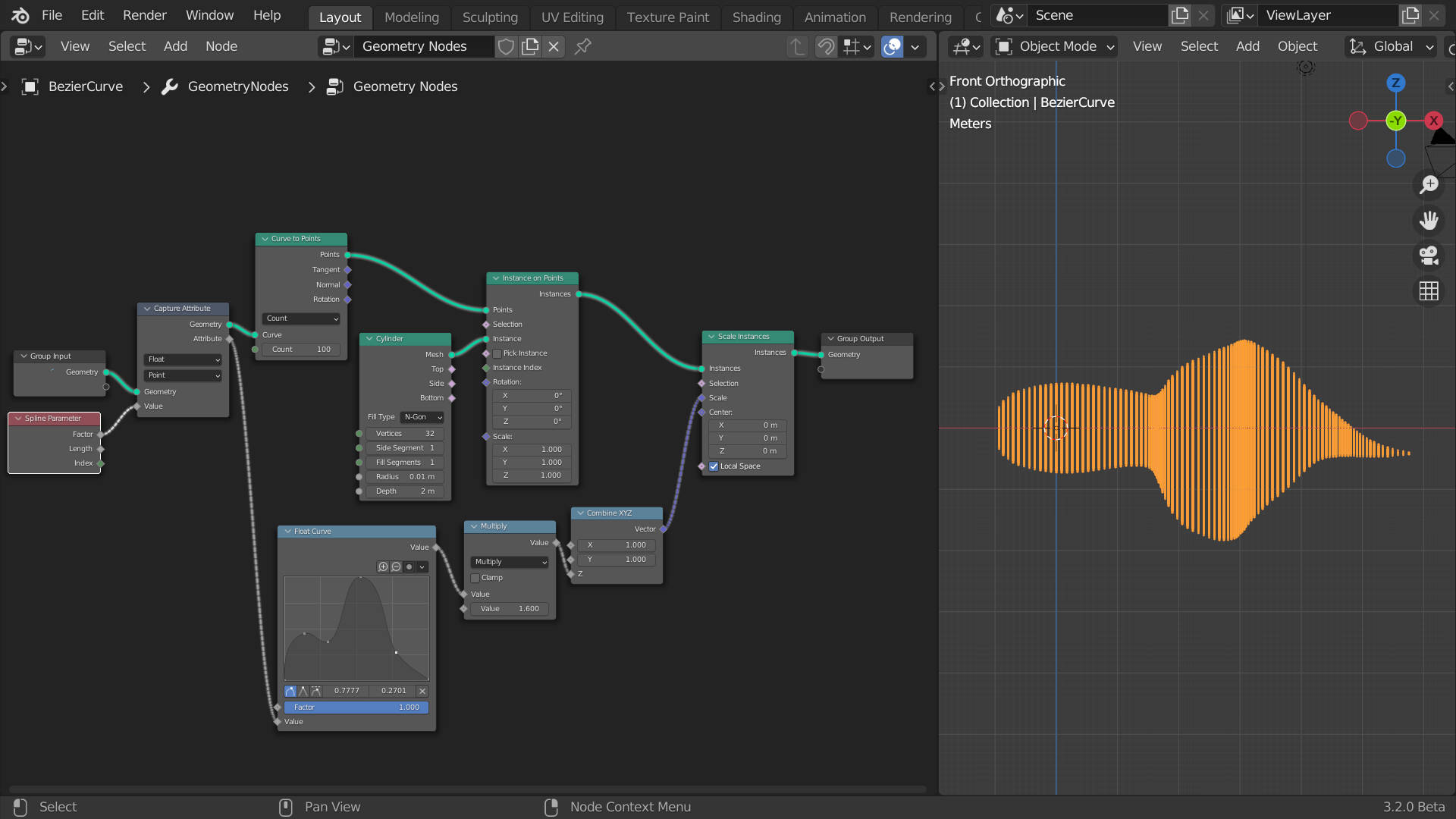Image resolution: width=1456 pixels, height=819 pixels.
Task: Open the toggle grid/orthographic view icon
Action: (x=1428, y=291)
